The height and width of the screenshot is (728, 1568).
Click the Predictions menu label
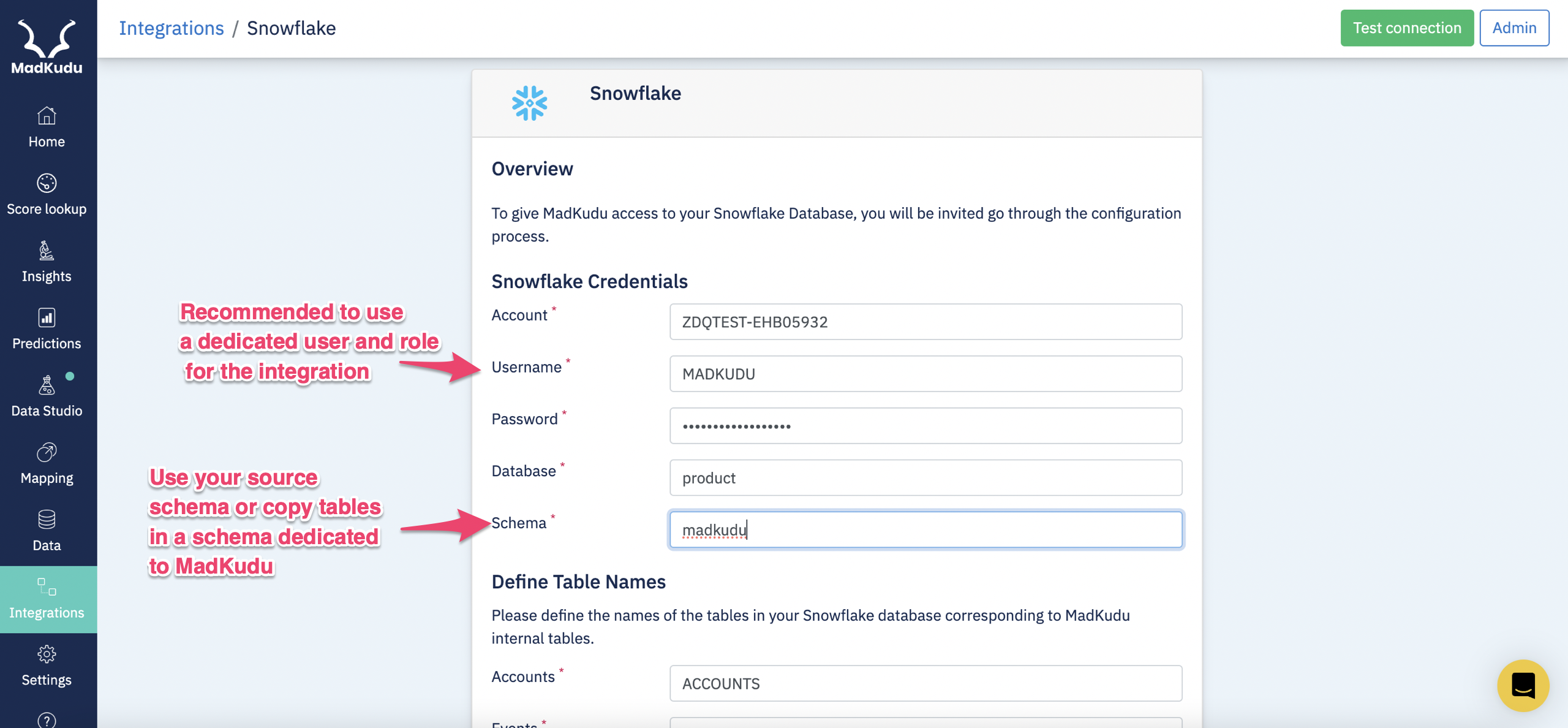[47, 343]
